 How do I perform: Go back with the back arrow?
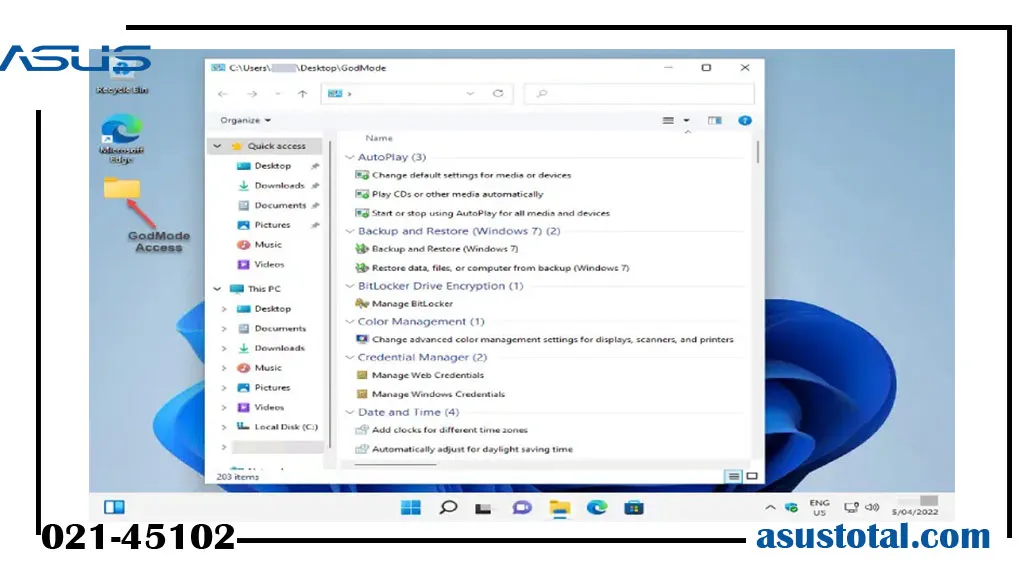pyautogui.click(x=223, y=94)
